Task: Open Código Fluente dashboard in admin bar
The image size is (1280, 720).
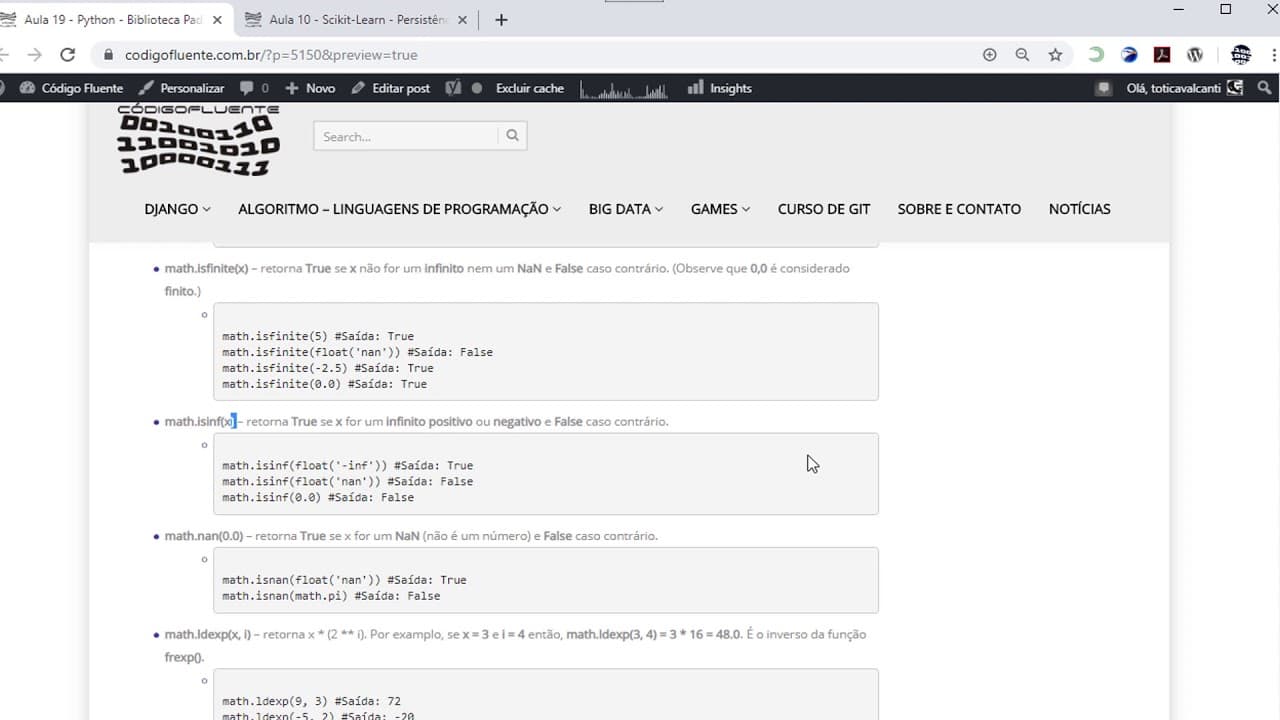Action: (x=71, y=88)
